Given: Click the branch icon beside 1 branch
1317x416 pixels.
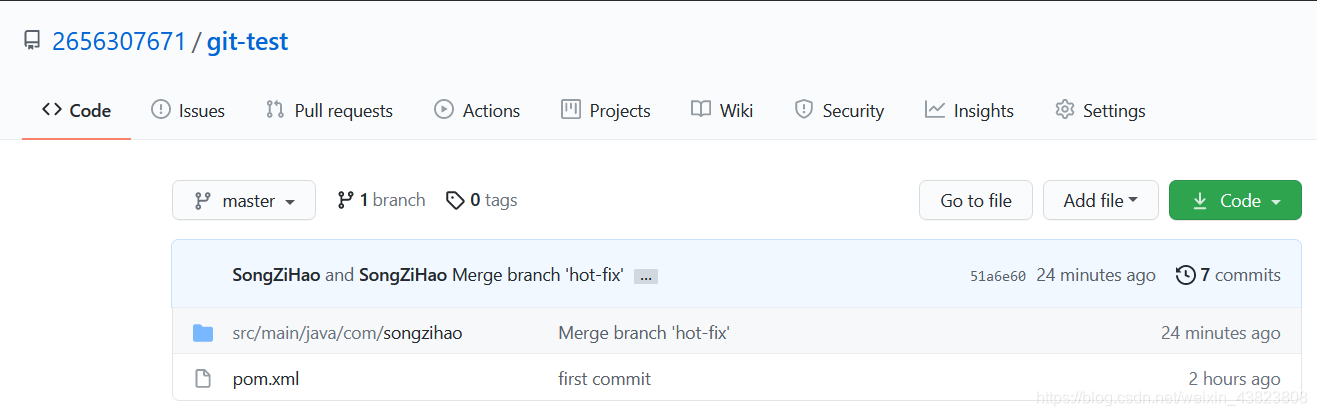Looking at the screenshot, I should coord(346,200).
